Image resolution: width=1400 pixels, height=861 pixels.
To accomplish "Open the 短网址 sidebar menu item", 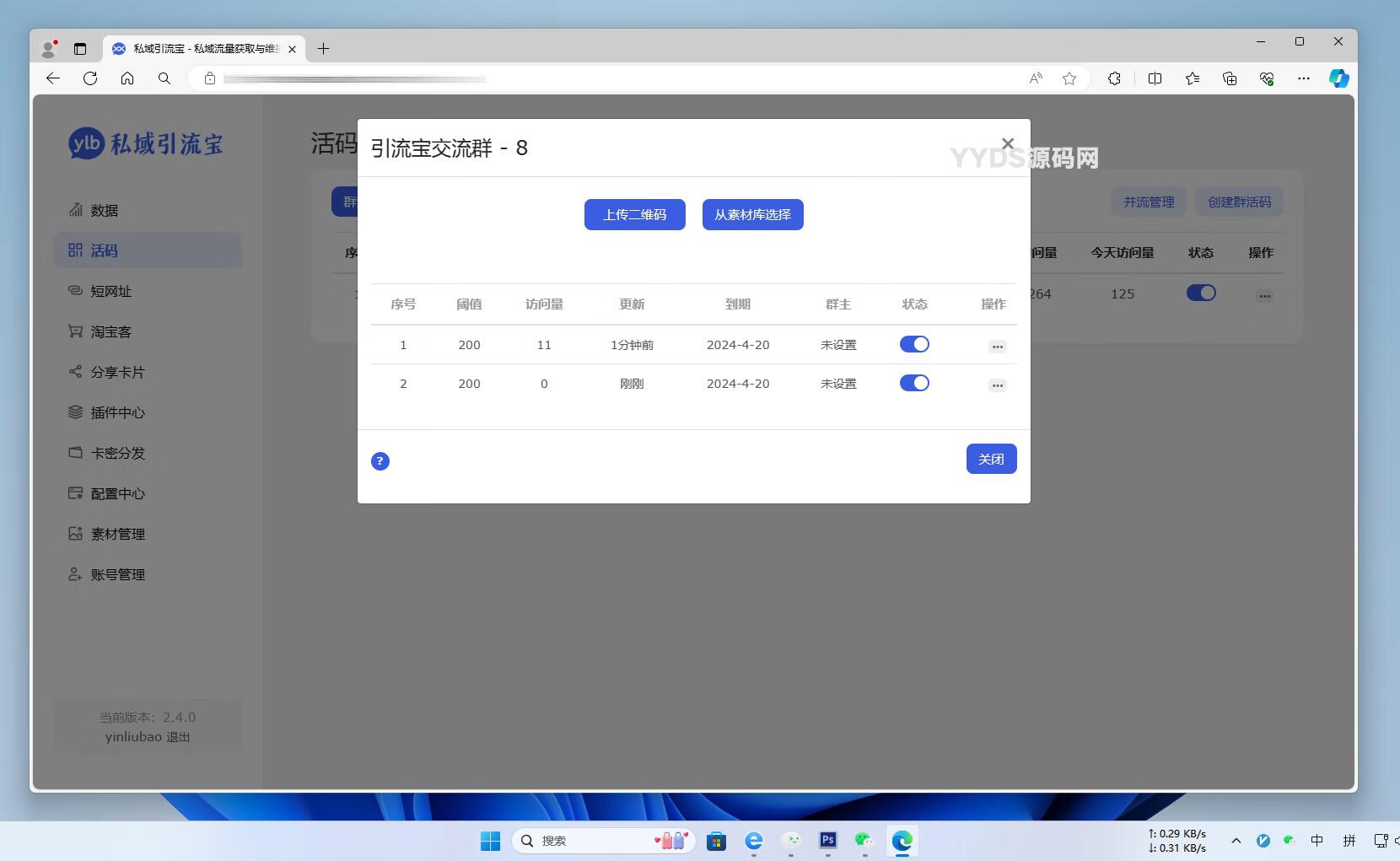I will [111, 291].
